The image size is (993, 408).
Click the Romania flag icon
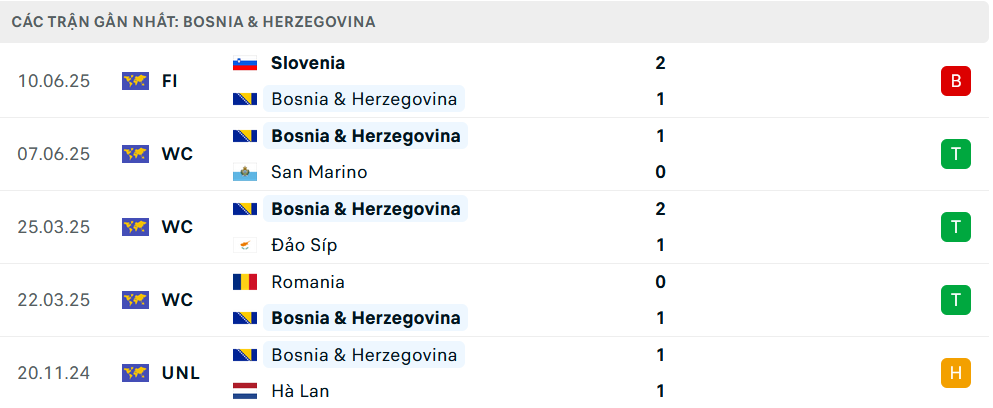[x=245, y=282]
